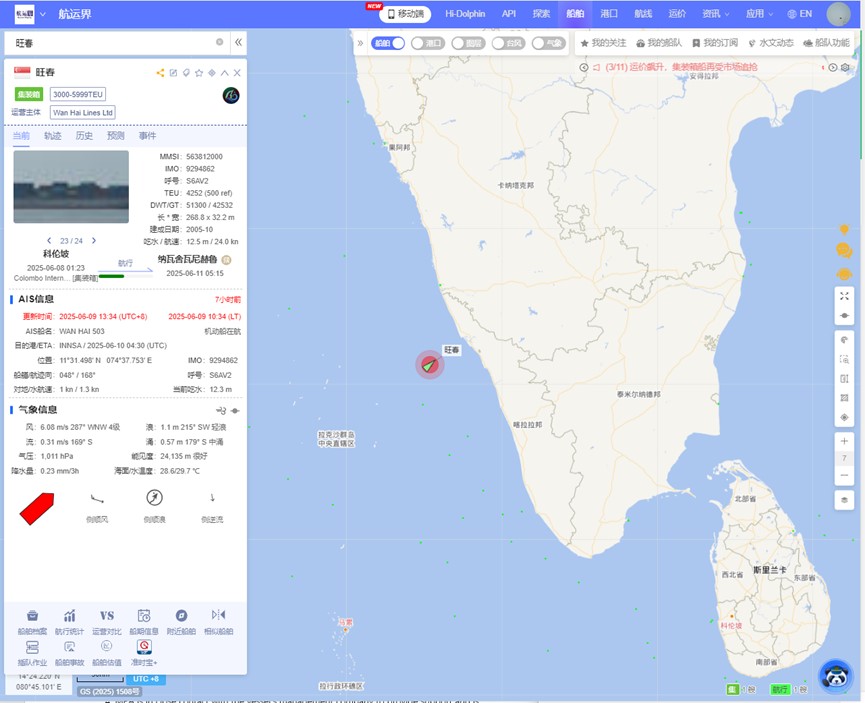This screenshot has width=865, height=703.
Task: Click the 我的关注 link
Action: pos(603,43)
